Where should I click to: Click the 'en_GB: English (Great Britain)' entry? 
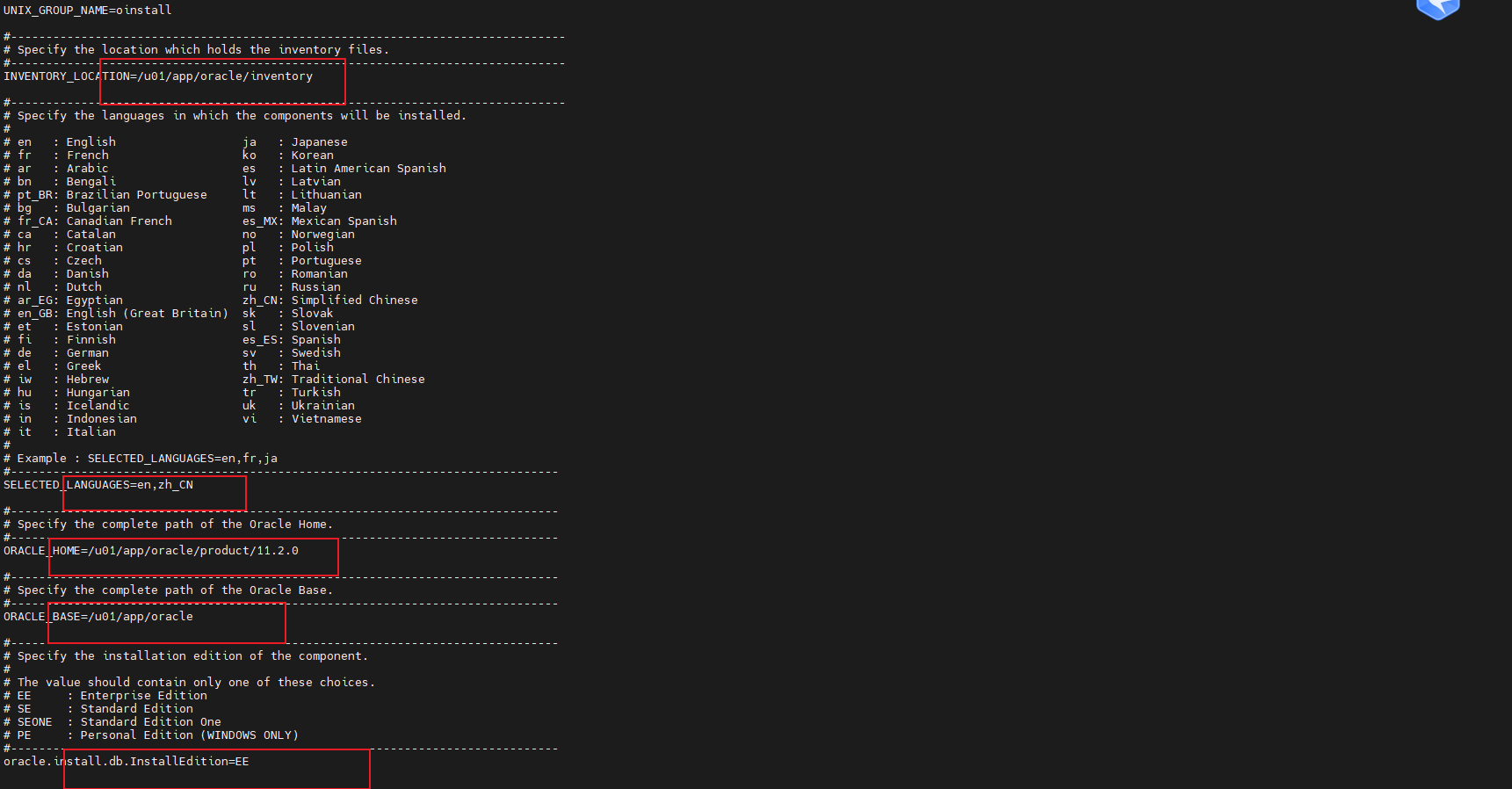point(123,314)
